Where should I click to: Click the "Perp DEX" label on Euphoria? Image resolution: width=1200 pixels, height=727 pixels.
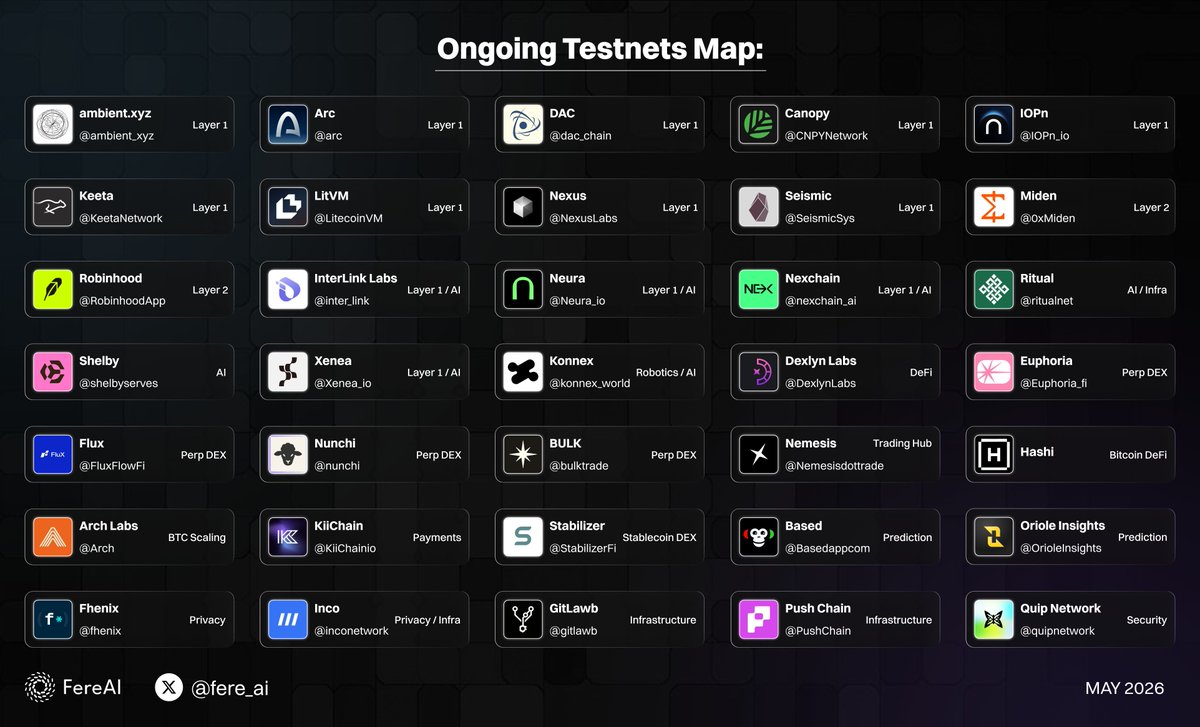(1145, 372)
